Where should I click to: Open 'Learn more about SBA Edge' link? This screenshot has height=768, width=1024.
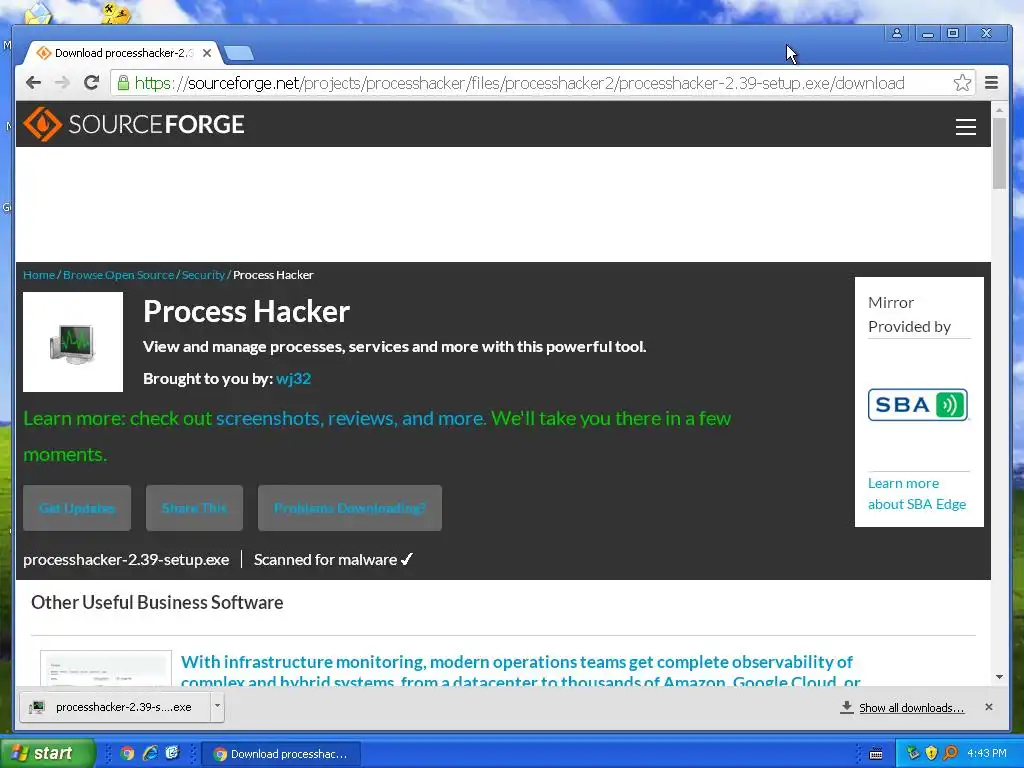[917, 494]
